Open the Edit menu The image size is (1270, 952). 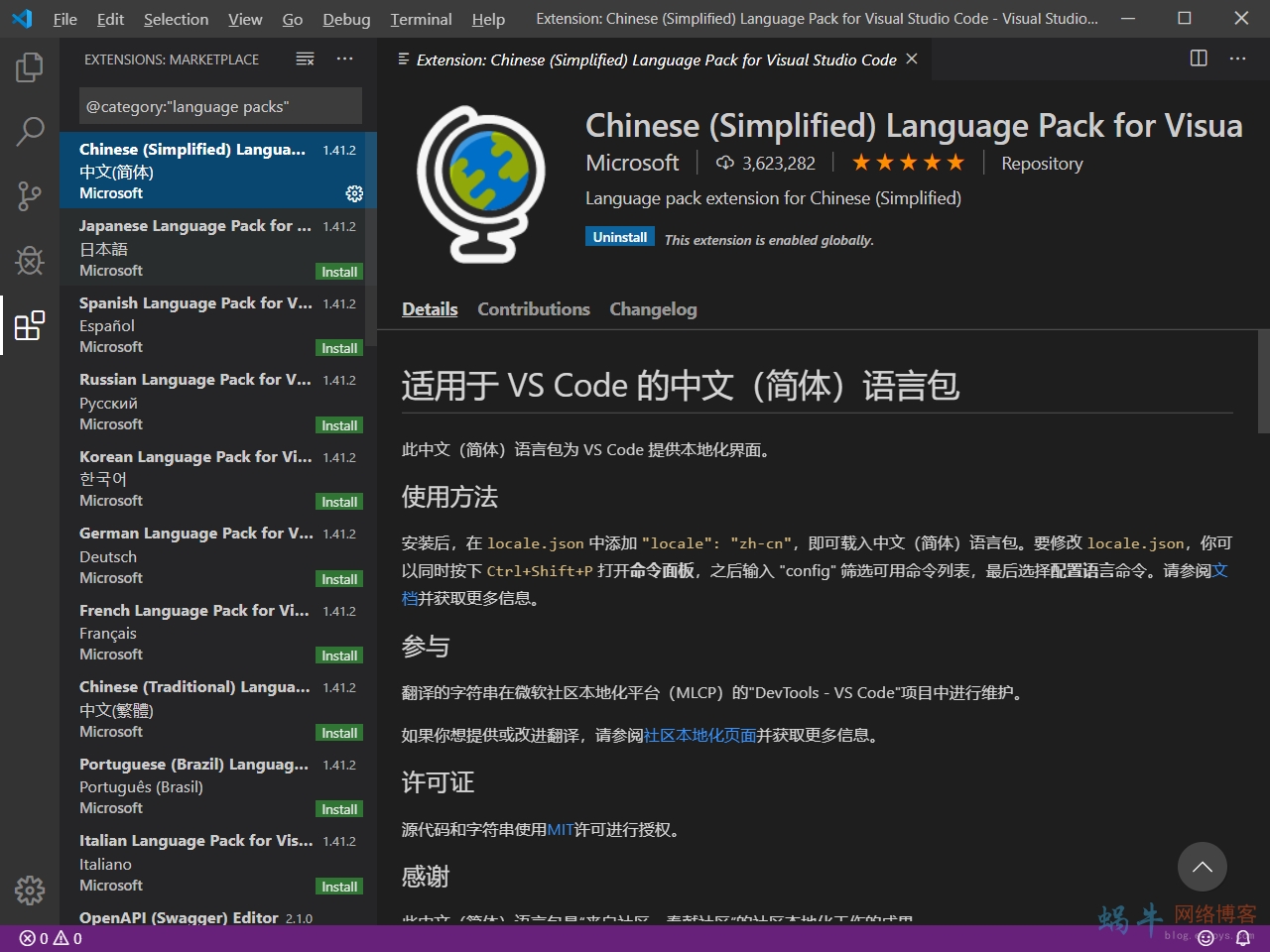click(110, 19)
